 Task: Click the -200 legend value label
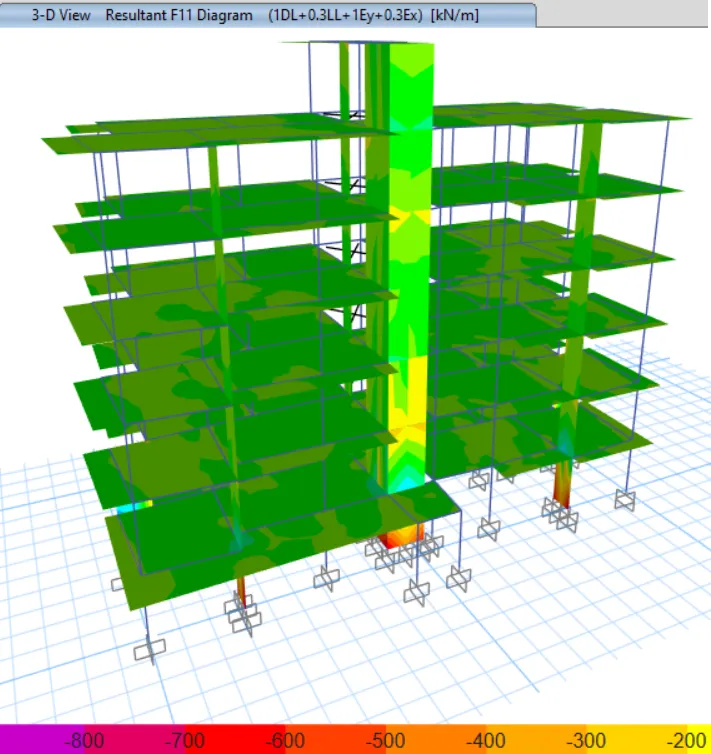686,741
